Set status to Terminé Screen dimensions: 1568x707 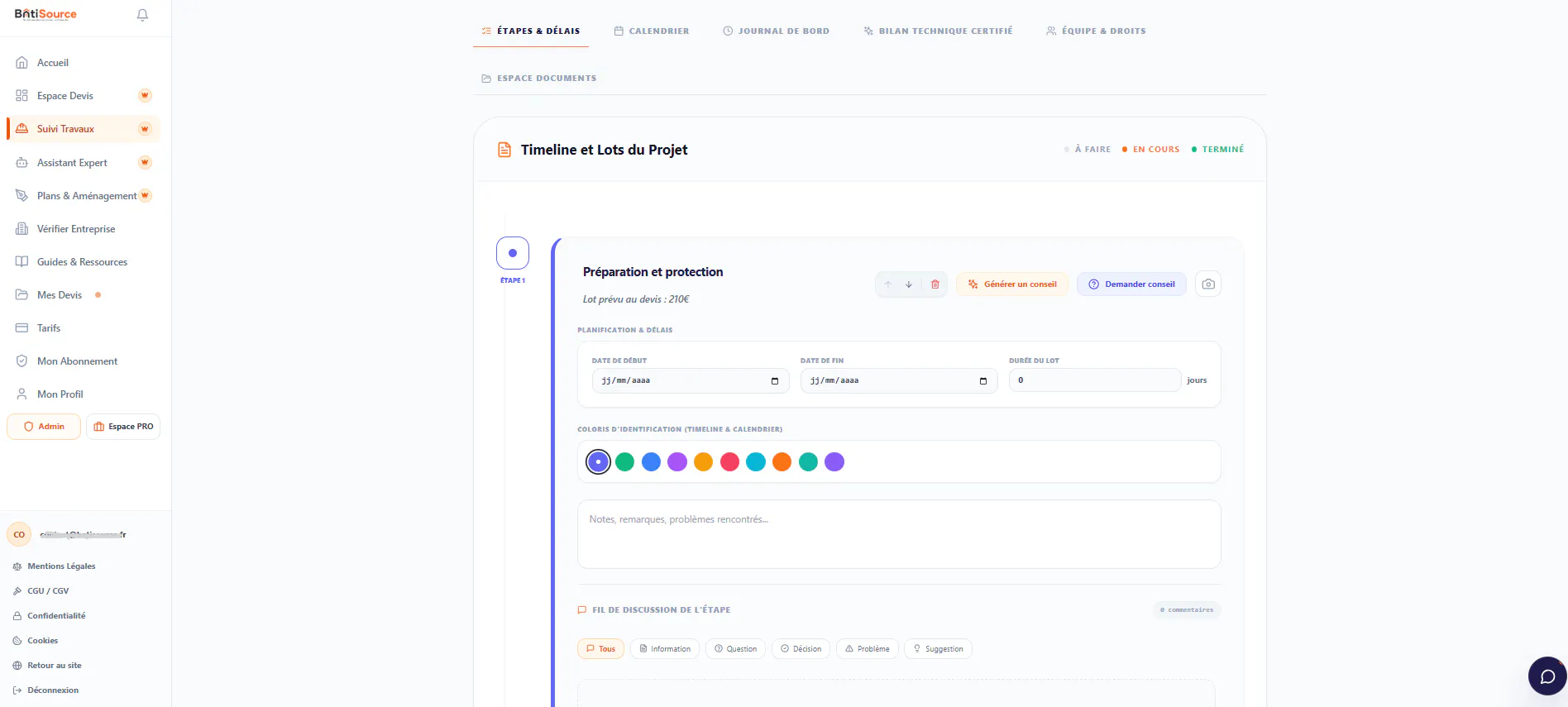click(x=1217, y=150)
